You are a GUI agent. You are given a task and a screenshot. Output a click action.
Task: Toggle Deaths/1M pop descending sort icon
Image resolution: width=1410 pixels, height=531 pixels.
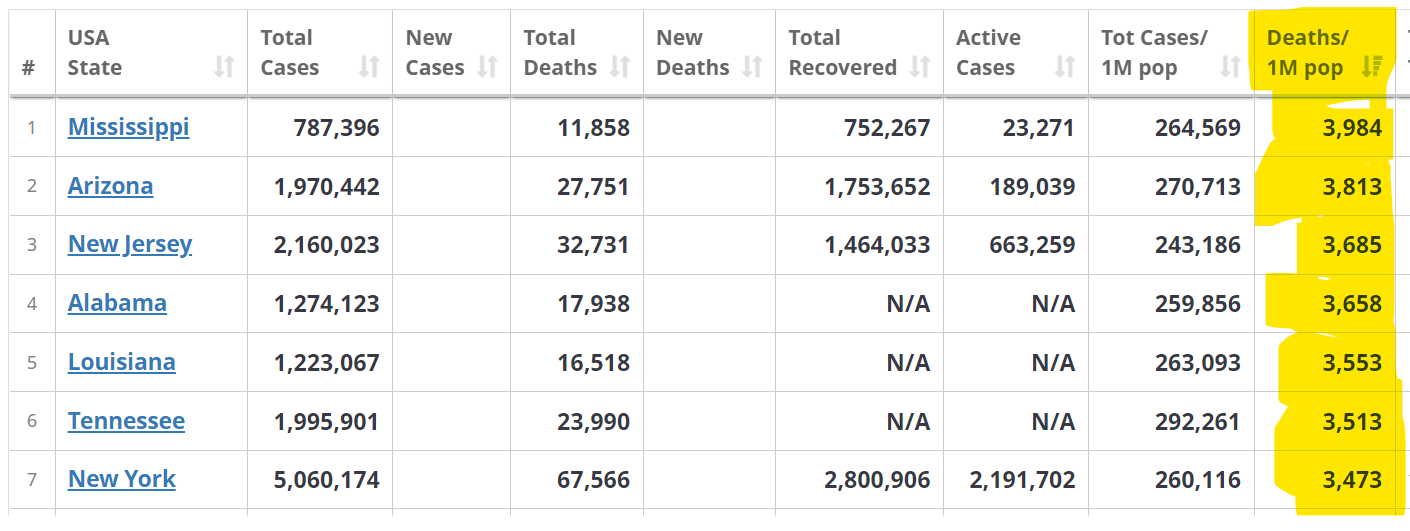(1372, 67)
